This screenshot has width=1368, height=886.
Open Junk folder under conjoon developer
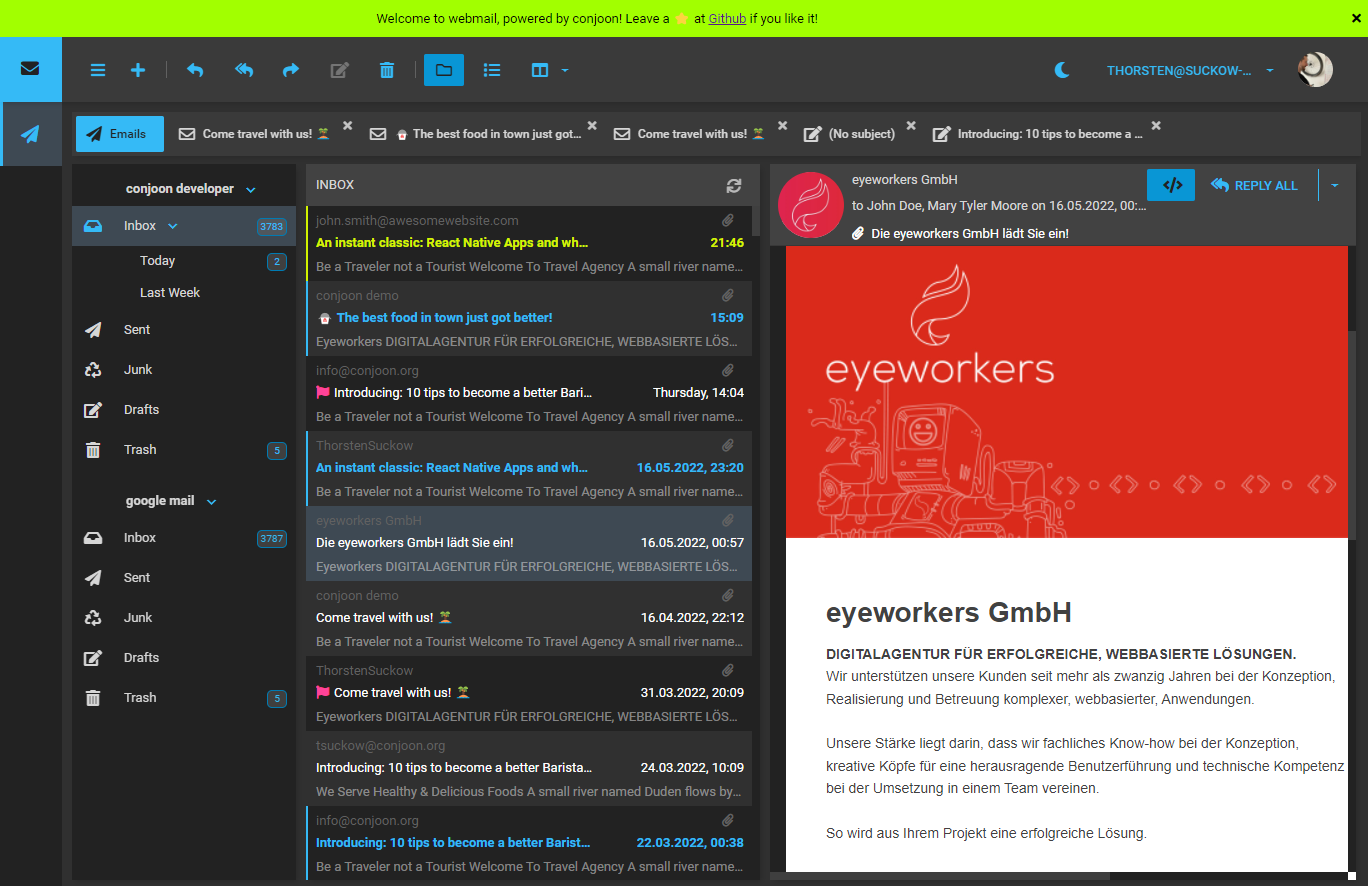pyautogui.click(x=184, y=370)
